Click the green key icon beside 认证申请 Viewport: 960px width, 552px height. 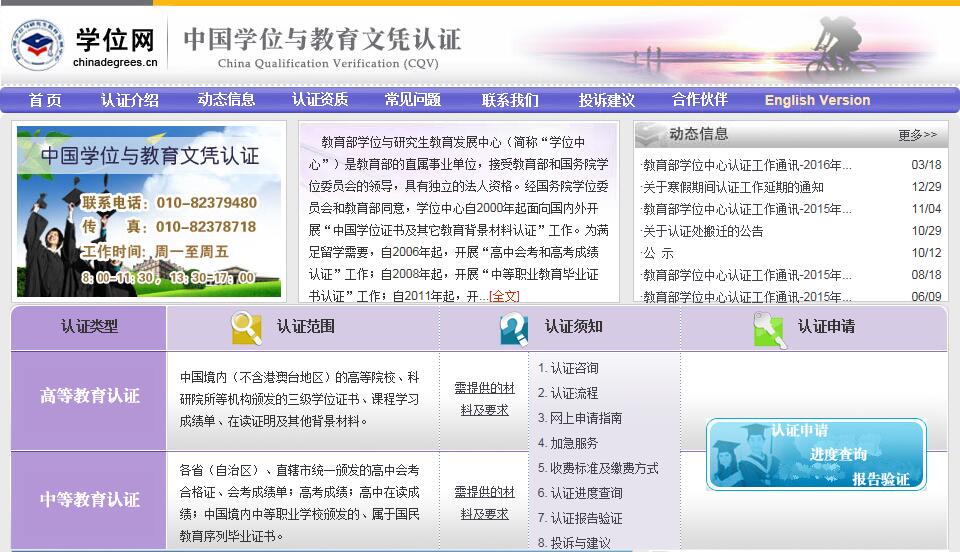click(x=768, y=328)
